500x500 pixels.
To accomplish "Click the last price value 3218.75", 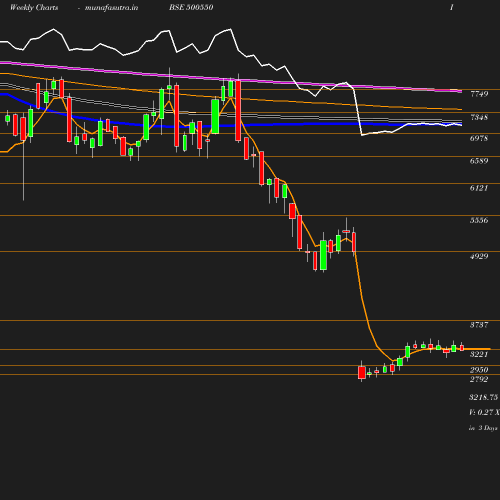I will (x=484, y=397).
